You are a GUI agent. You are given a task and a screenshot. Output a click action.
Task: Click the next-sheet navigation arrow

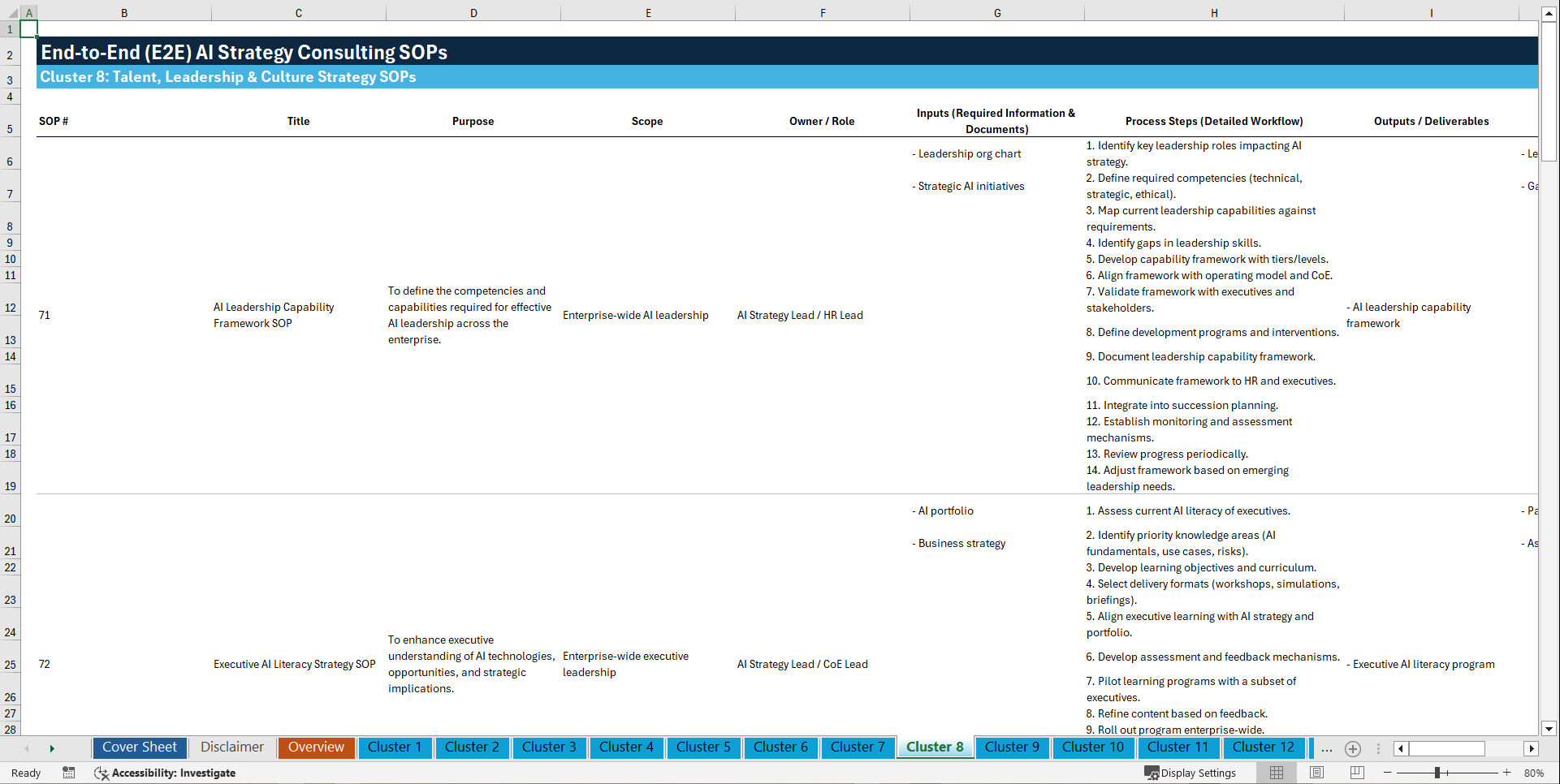point(52,748)
